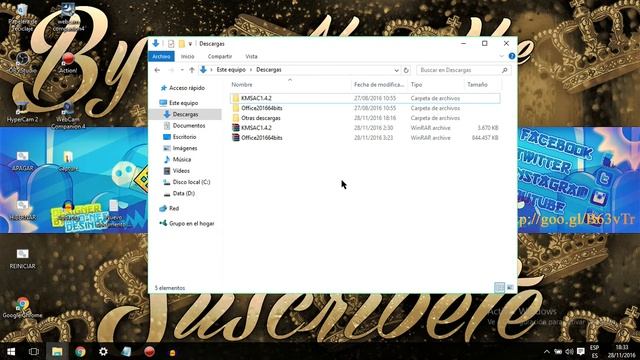This screenshot has height=360, width=640.
Task: Switch to the Vista ribbon tab
Action: point(251,56)
